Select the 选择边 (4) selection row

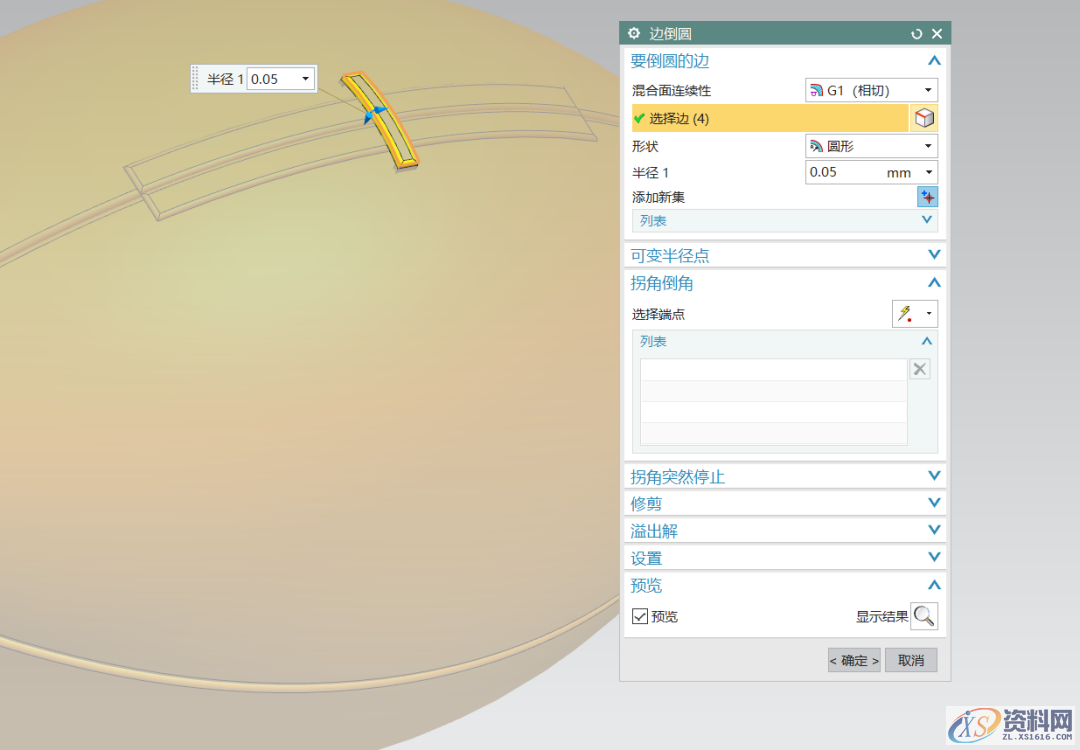click(x=769, y=119)
